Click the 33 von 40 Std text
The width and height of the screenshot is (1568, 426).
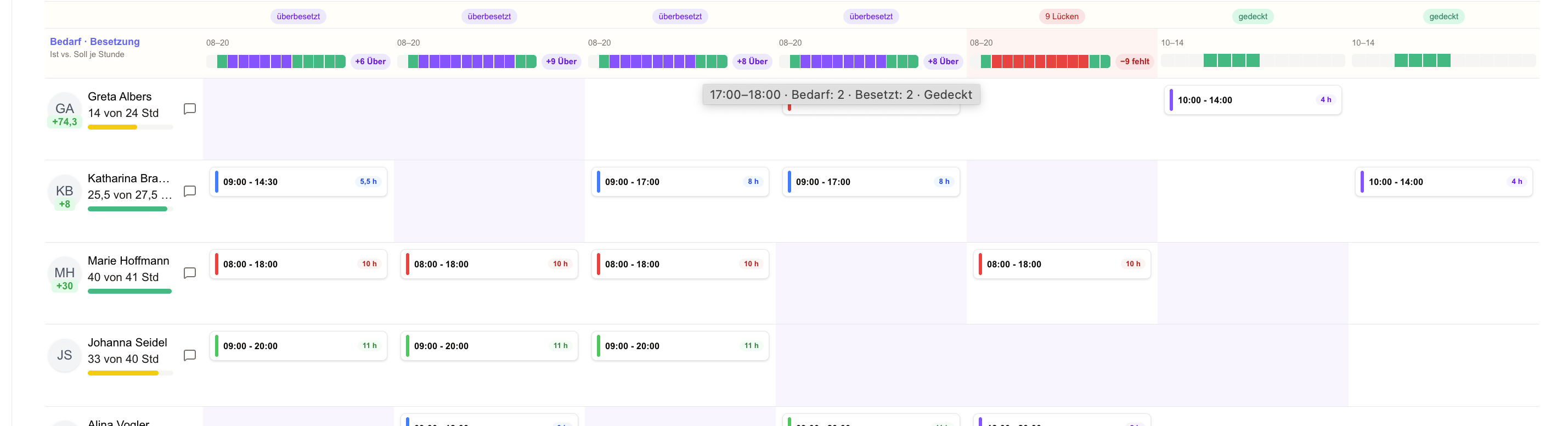[x=123, y=359]
